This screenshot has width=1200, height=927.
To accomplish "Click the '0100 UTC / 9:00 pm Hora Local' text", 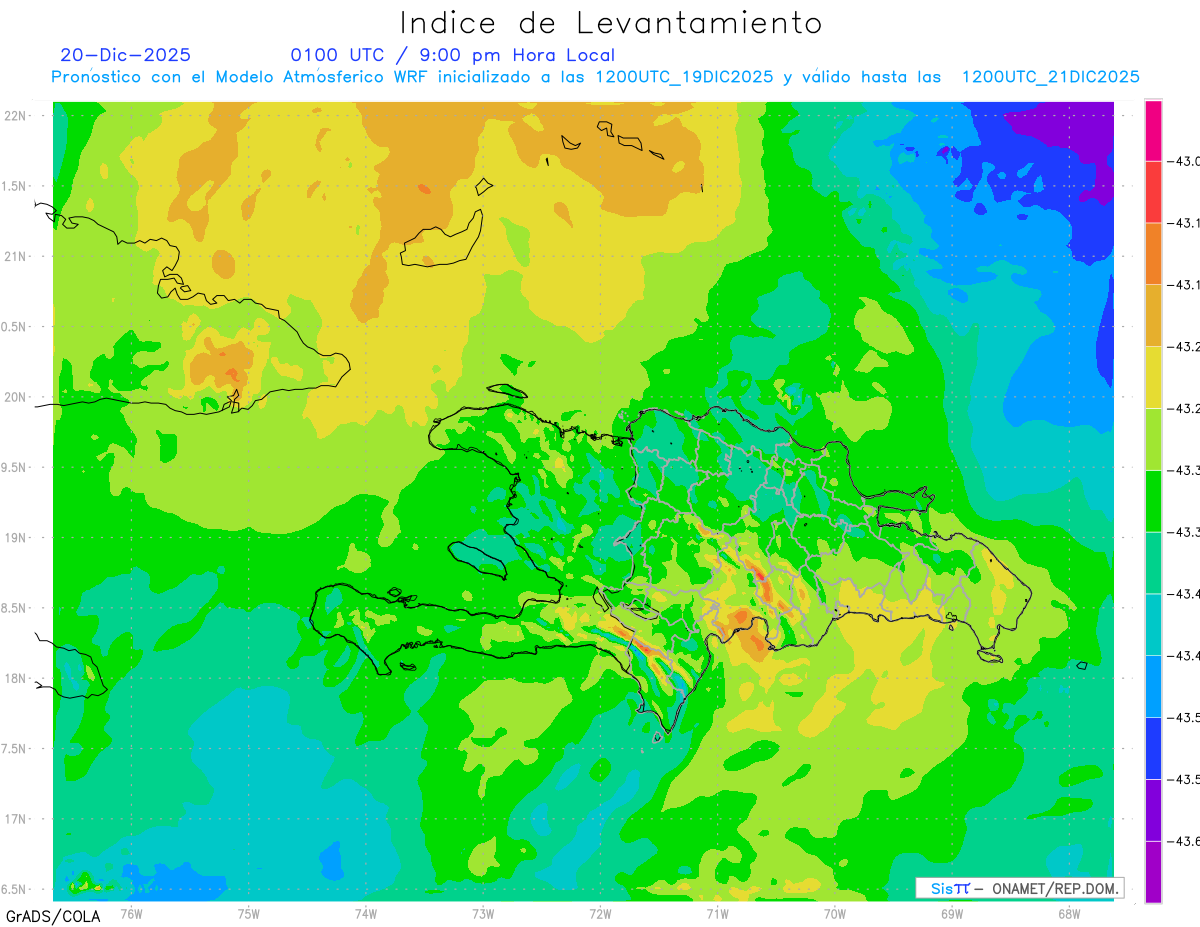I will tap(452, 56).
